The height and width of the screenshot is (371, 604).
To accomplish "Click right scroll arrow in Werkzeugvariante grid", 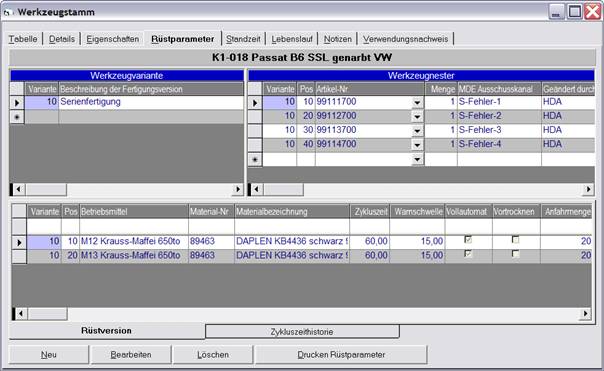I will (x=238, y=189).
